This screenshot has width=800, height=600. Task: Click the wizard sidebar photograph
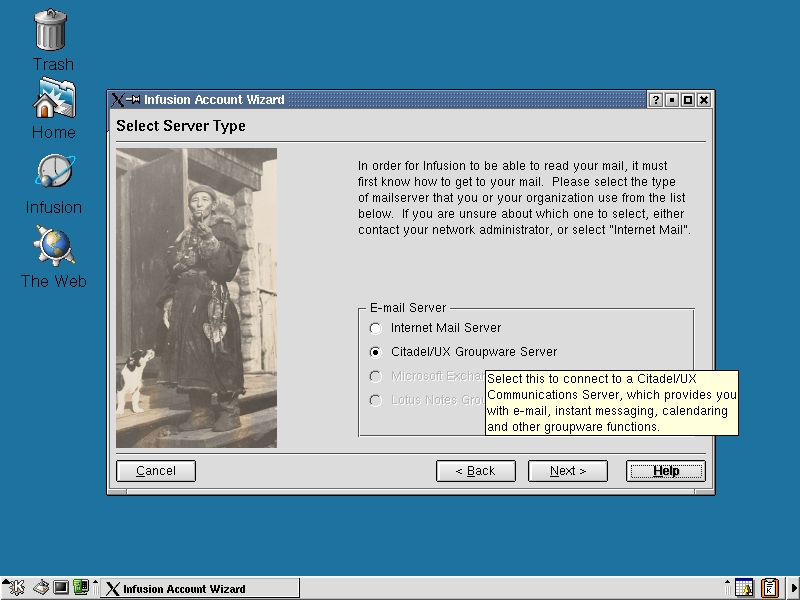196,298
